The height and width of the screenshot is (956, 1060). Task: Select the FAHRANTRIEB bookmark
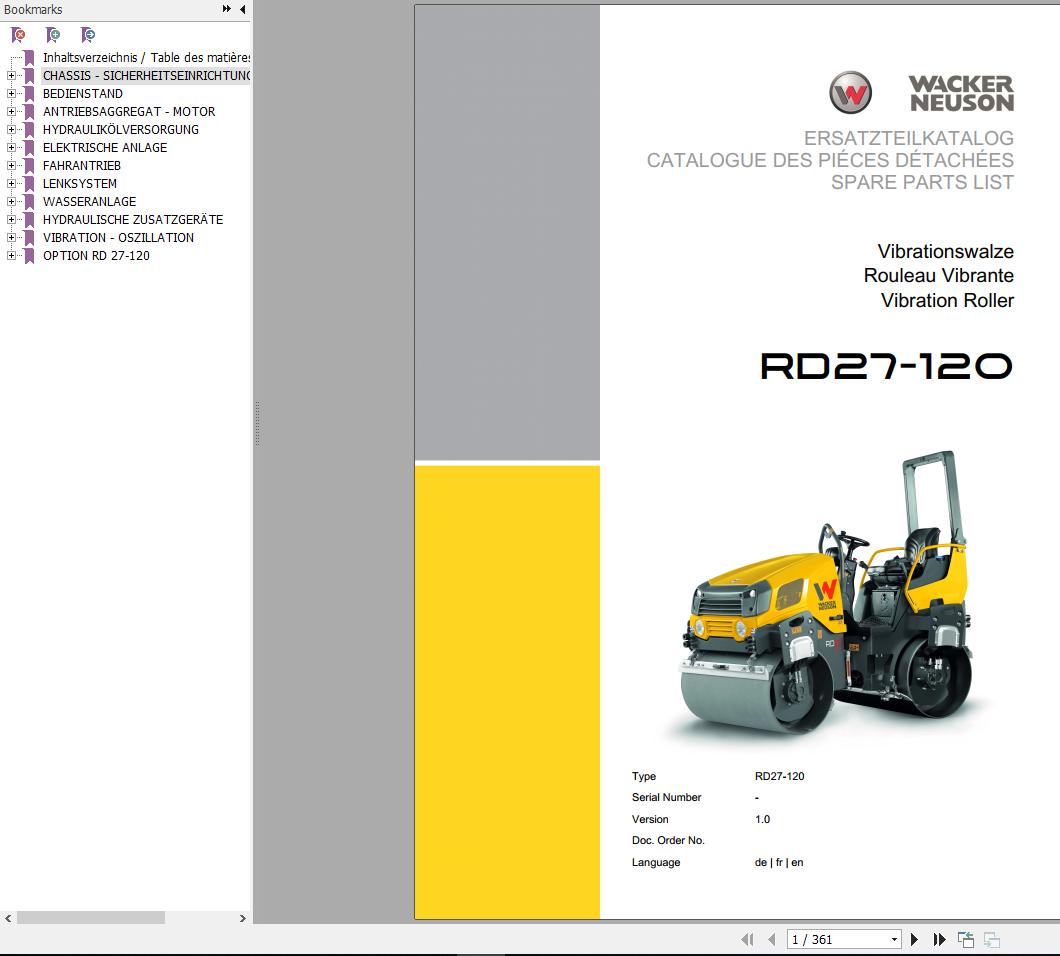click(x=82, y=166)
